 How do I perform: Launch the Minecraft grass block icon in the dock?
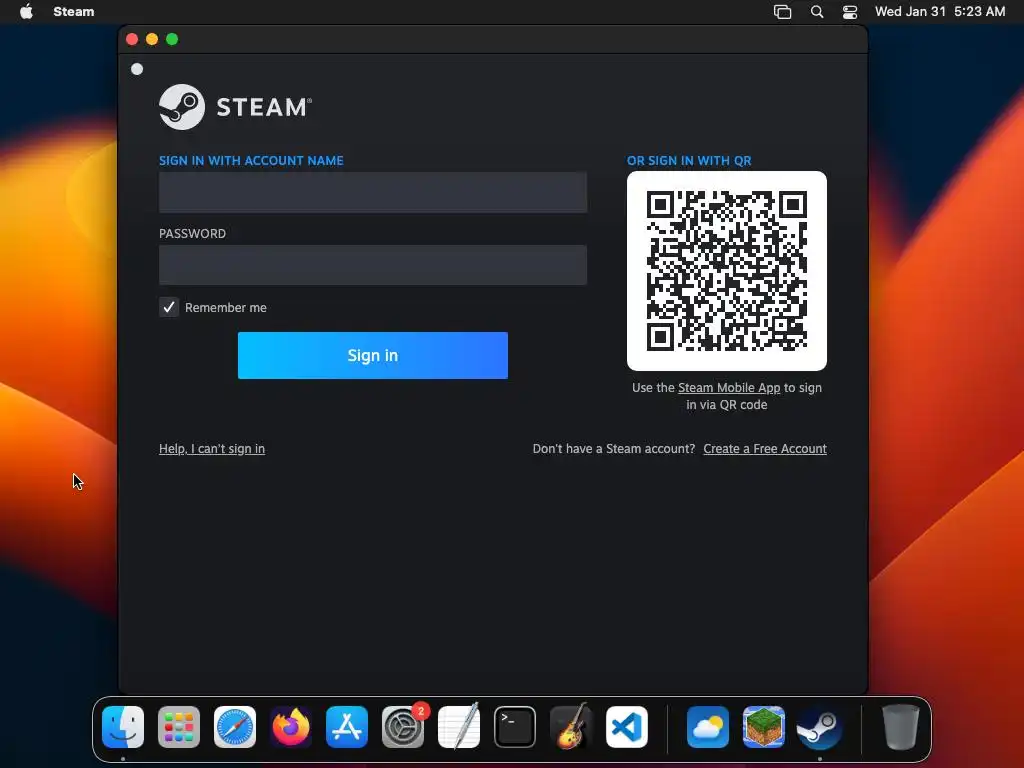pos(763,727)
